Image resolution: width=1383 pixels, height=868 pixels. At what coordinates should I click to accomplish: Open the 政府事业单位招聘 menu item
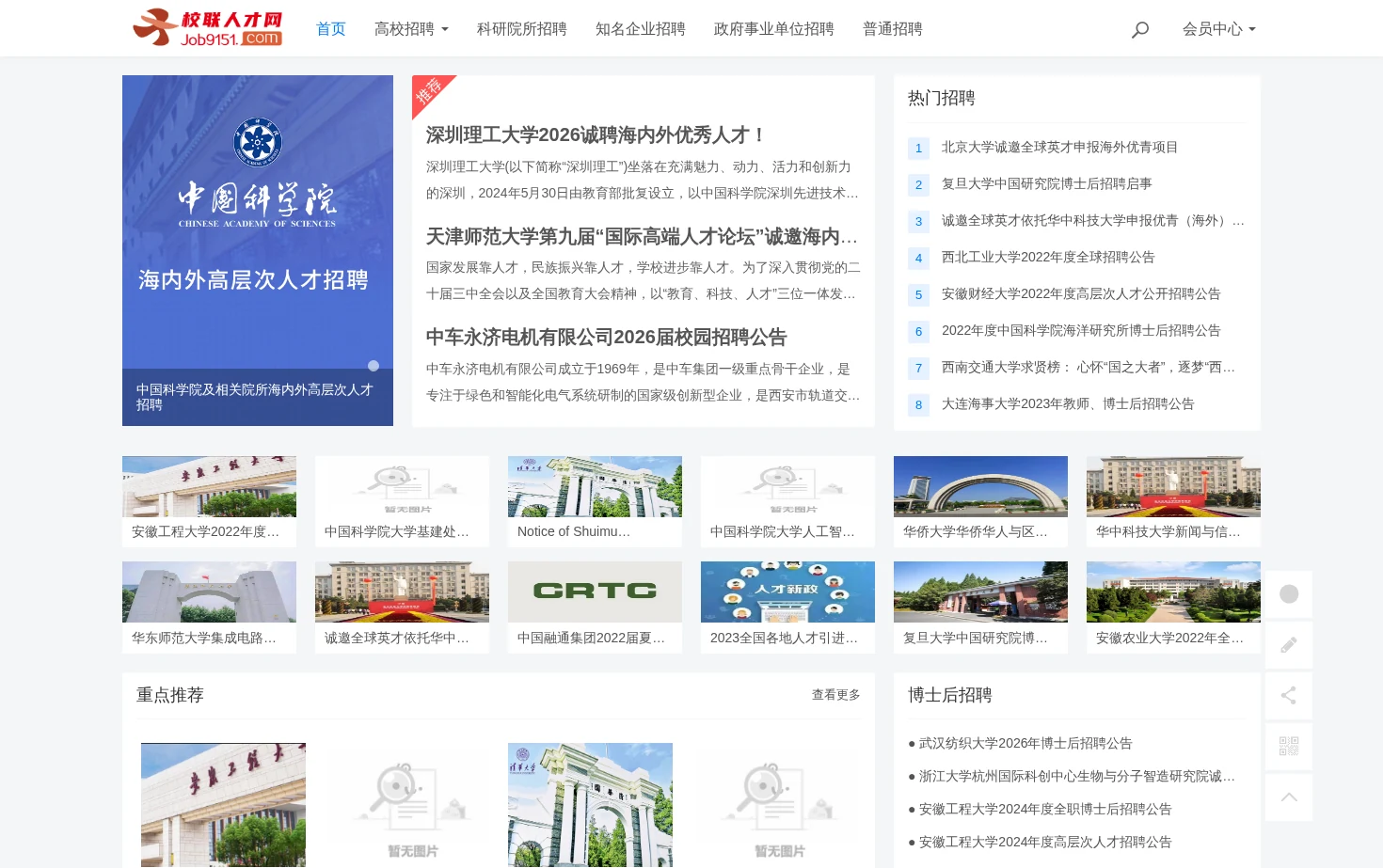774,29
